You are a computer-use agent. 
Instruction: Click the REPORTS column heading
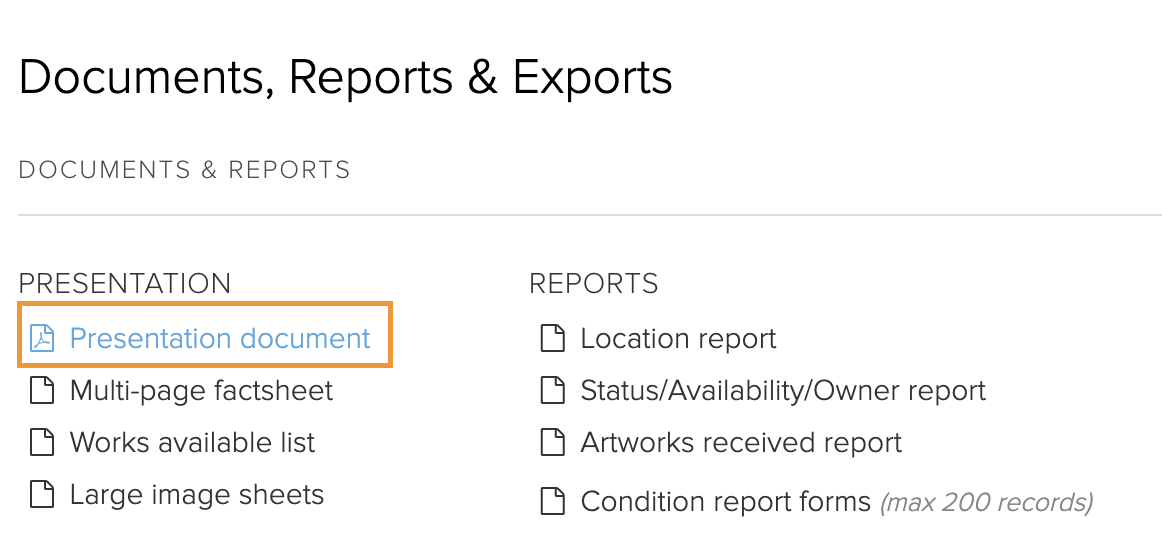pos(594,284)
